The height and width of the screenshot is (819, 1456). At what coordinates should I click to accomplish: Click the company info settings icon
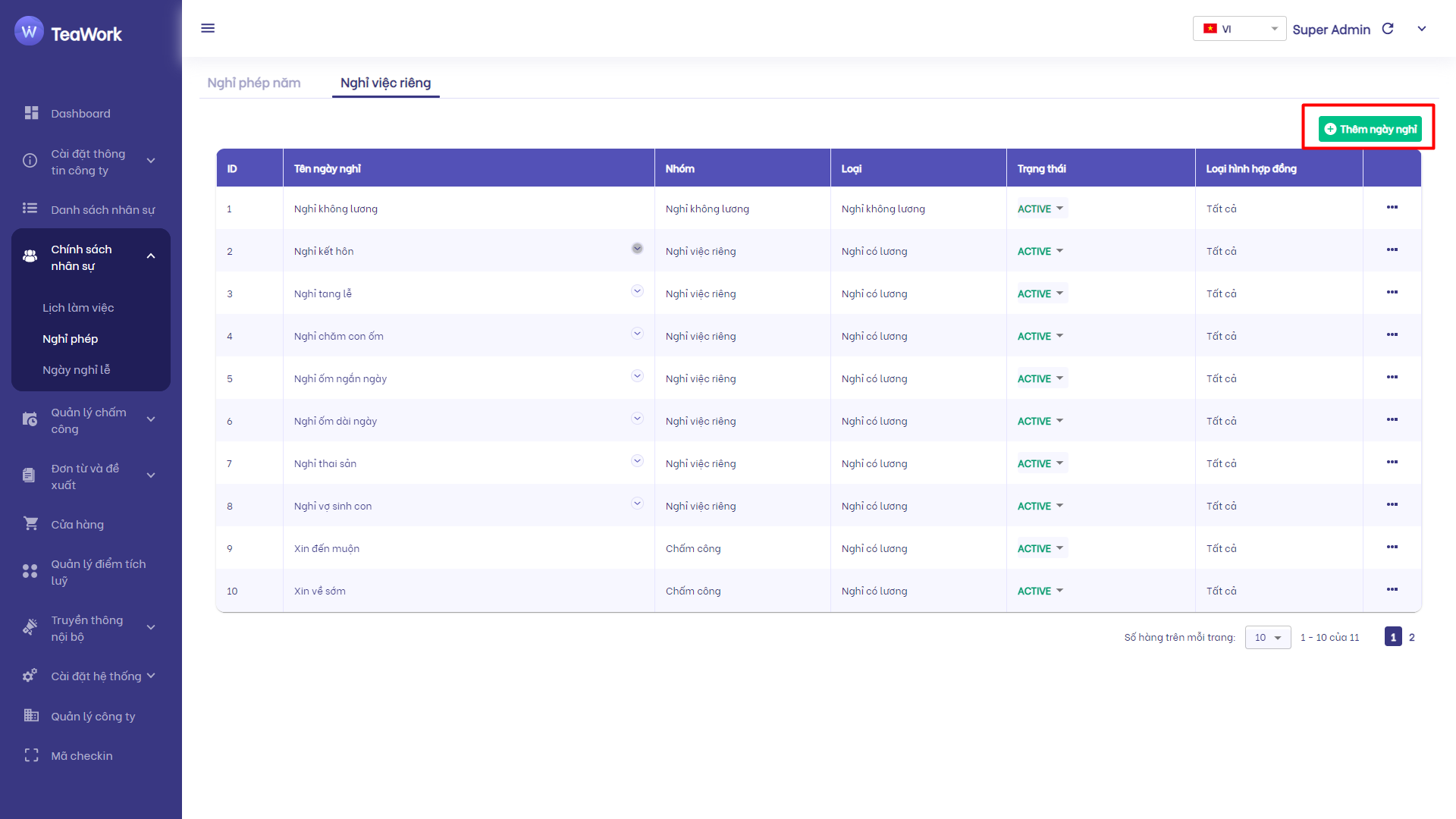pyautogui.click(x=30, y=161)
